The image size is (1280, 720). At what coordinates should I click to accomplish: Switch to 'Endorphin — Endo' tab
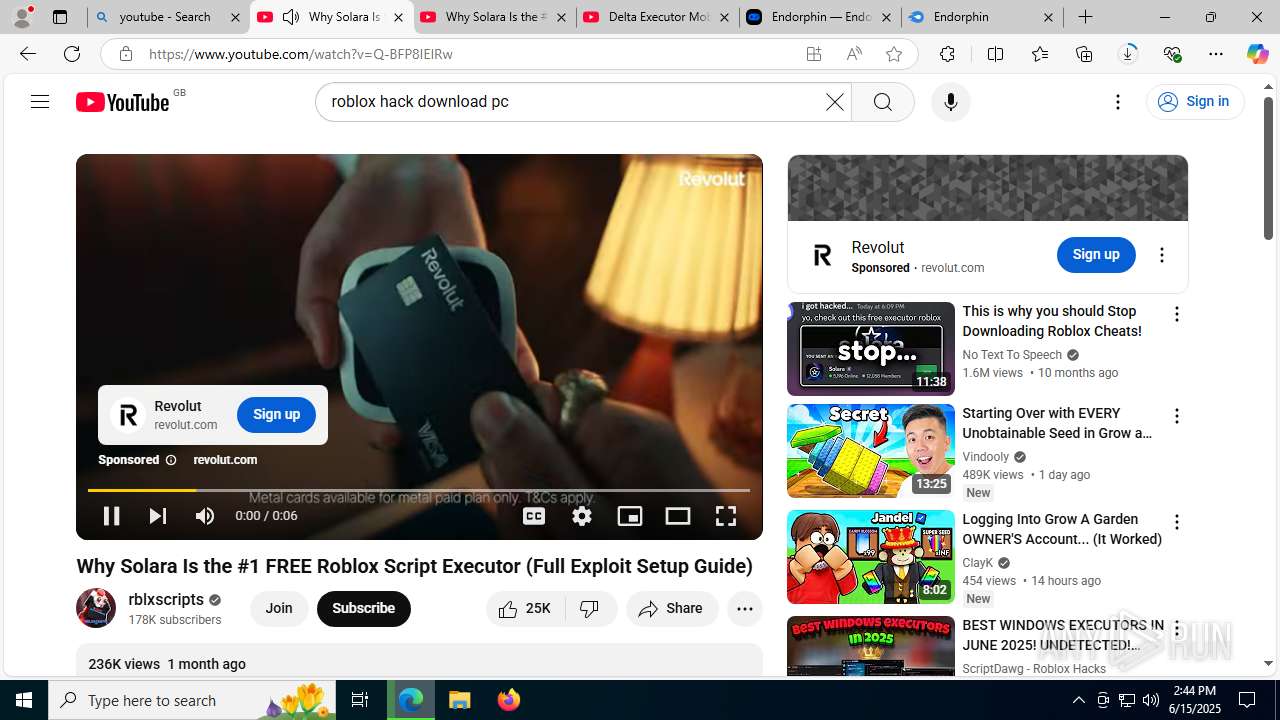click(x=820, y=17)
